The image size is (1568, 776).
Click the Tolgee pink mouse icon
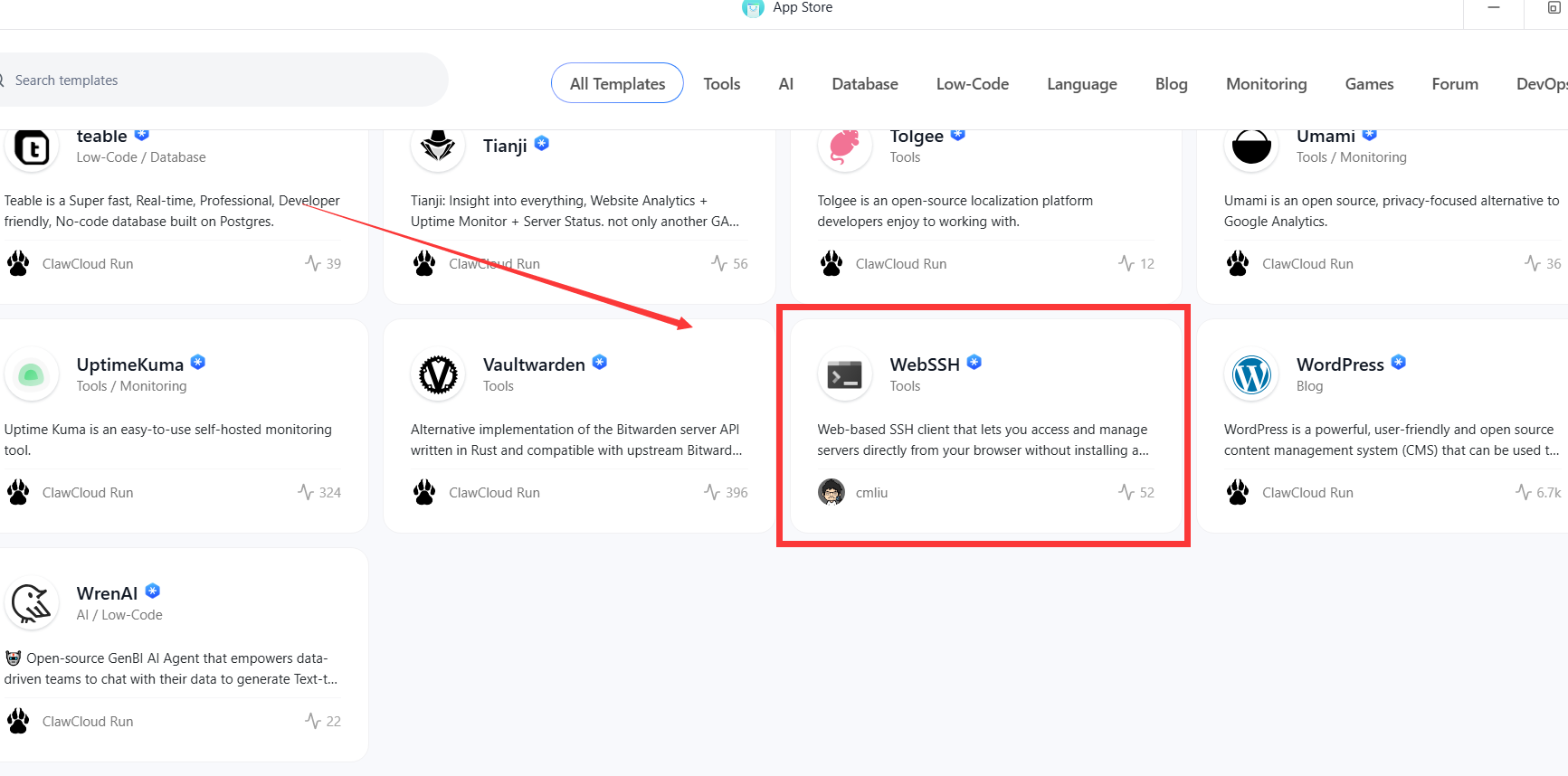pos(845,146)
